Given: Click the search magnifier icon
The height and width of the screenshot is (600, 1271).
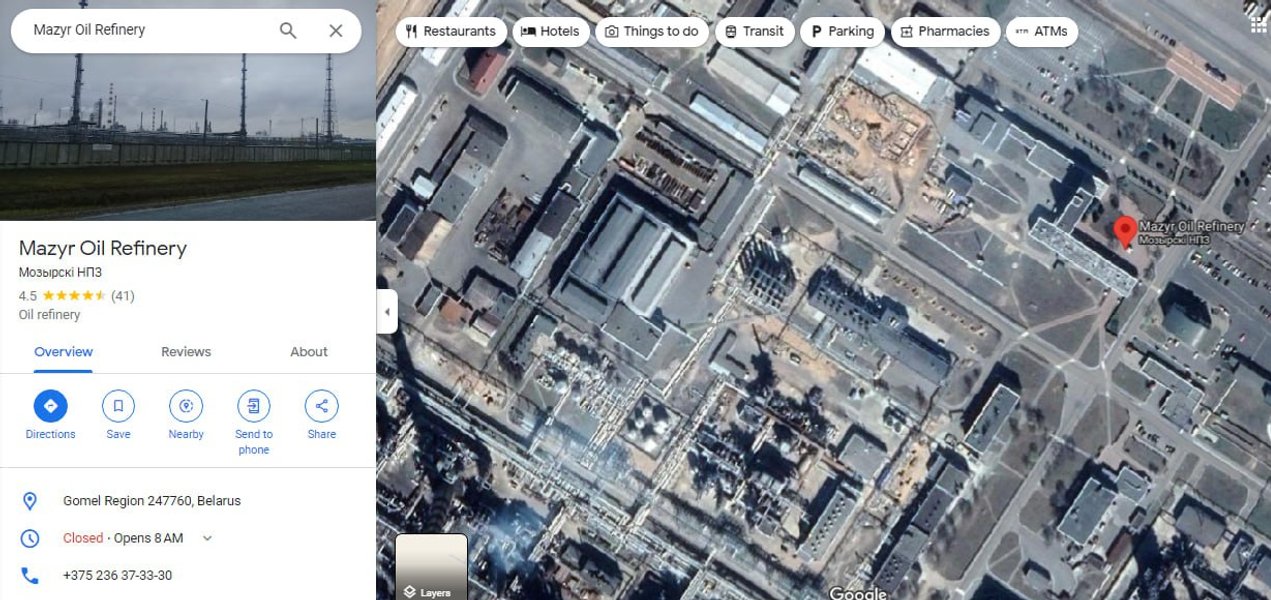Looking at the screenshot, I should [288, 31].
